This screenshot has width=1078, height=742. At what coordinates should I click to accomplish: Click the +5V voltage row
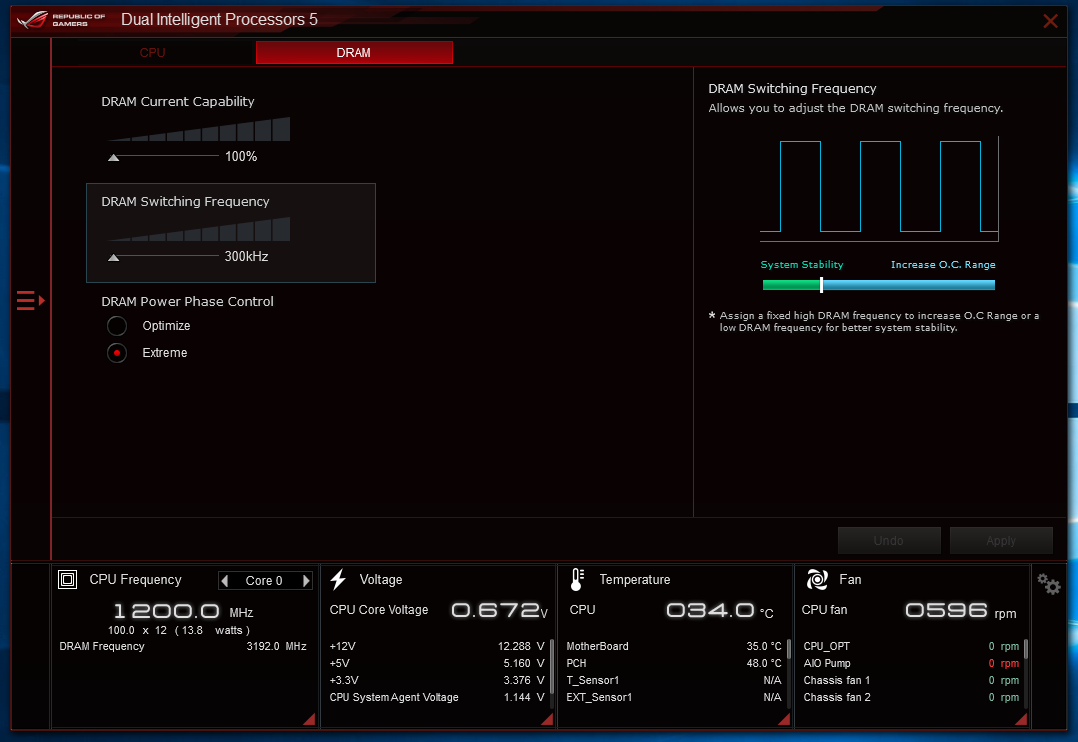pos(437,664)
